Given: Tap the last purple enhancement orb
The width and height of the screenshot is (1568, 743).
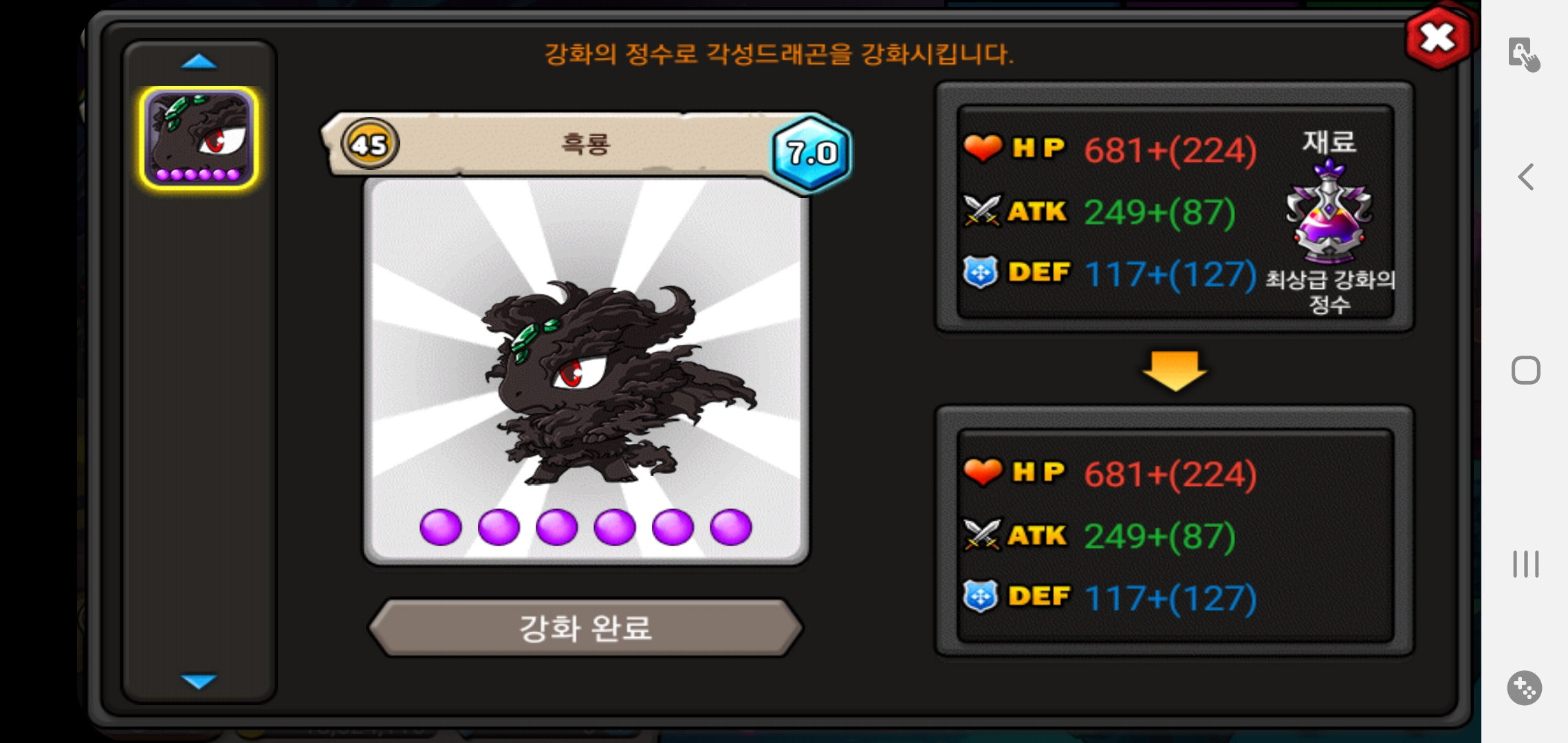Looking at the screenshot, I should [x=731, y=528].
